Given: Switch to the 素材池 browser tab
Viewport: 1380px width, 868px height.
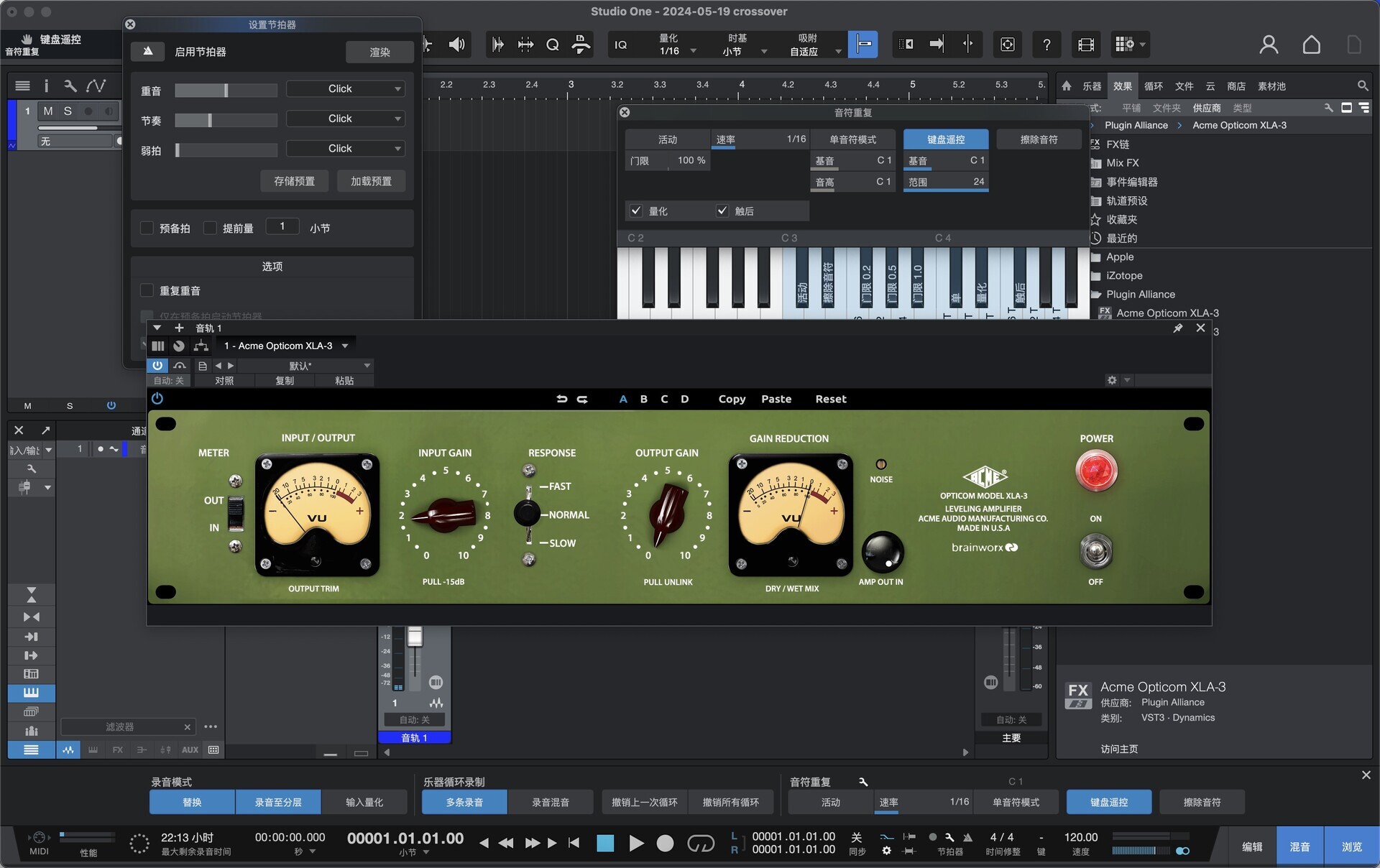Looking at the screenshot, I should (x=1271, y=86).
